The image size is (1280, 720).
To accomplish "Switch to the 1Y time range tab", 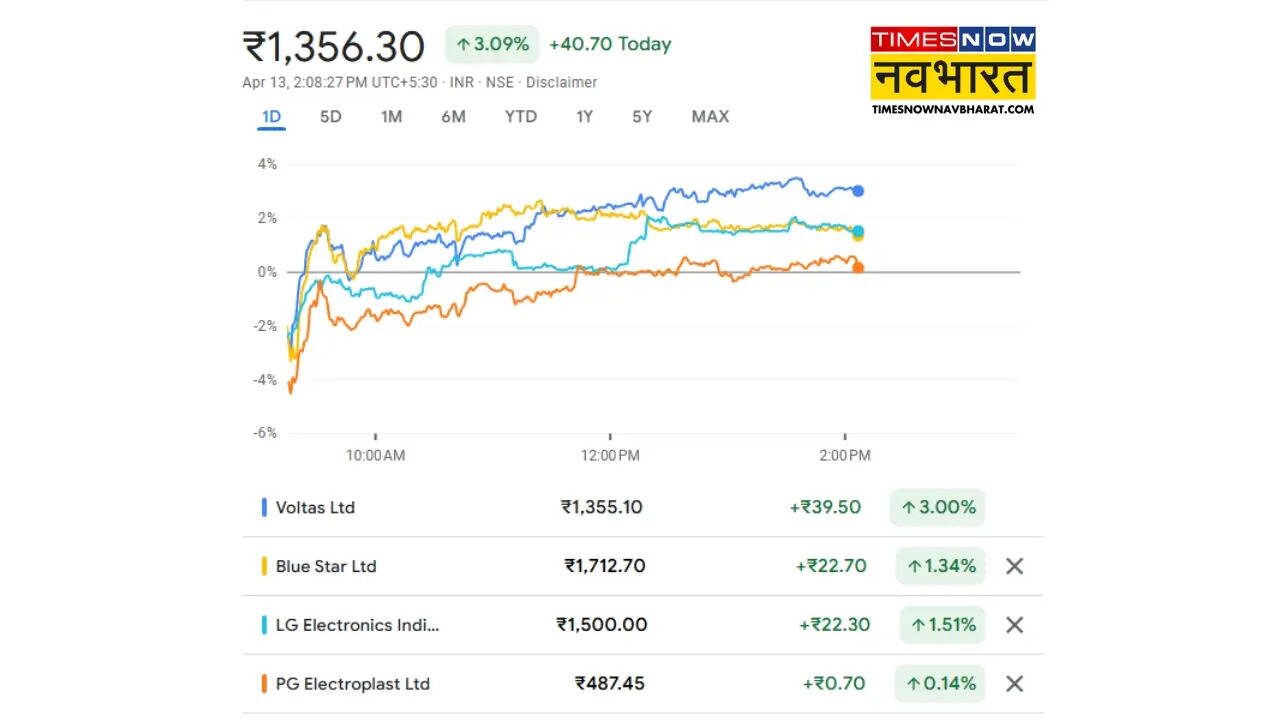I will click(x=584, y=117).
